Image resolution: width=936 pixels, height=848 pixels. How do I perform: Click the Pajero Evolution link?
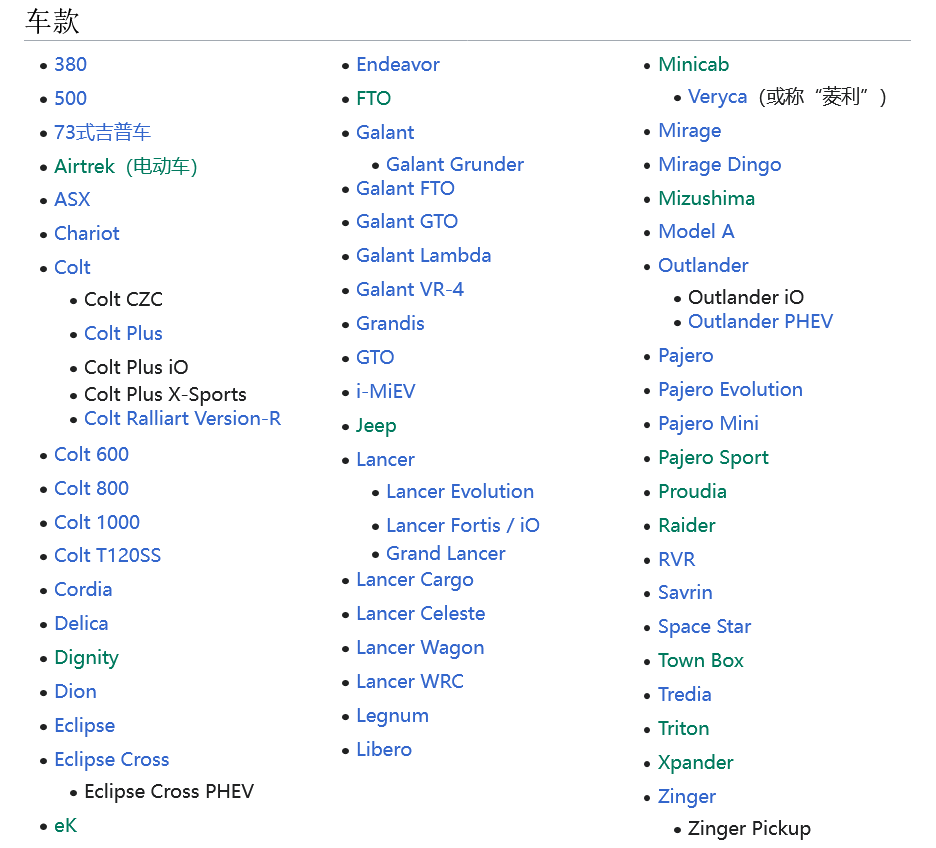(731, 390)
